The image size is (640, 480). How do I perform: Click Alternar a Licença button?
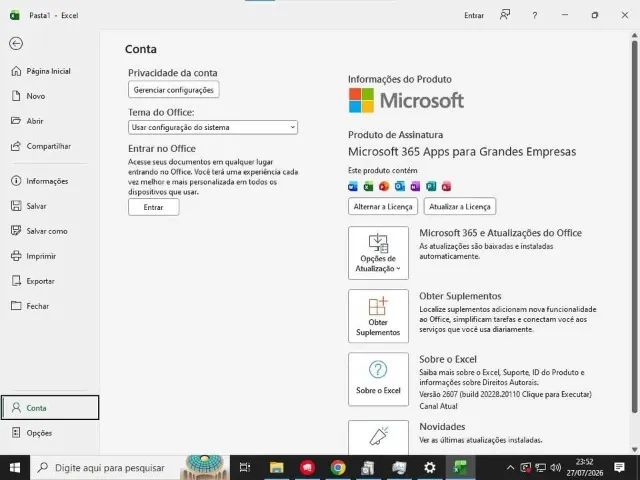pyautogui.click(x=383, y=206)
